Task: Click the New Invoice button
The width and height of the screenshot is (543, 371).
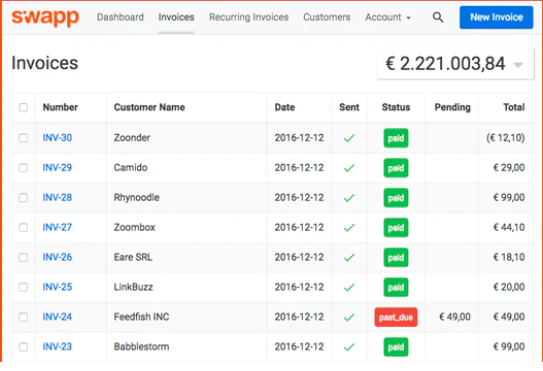Action: click(496, 17)
